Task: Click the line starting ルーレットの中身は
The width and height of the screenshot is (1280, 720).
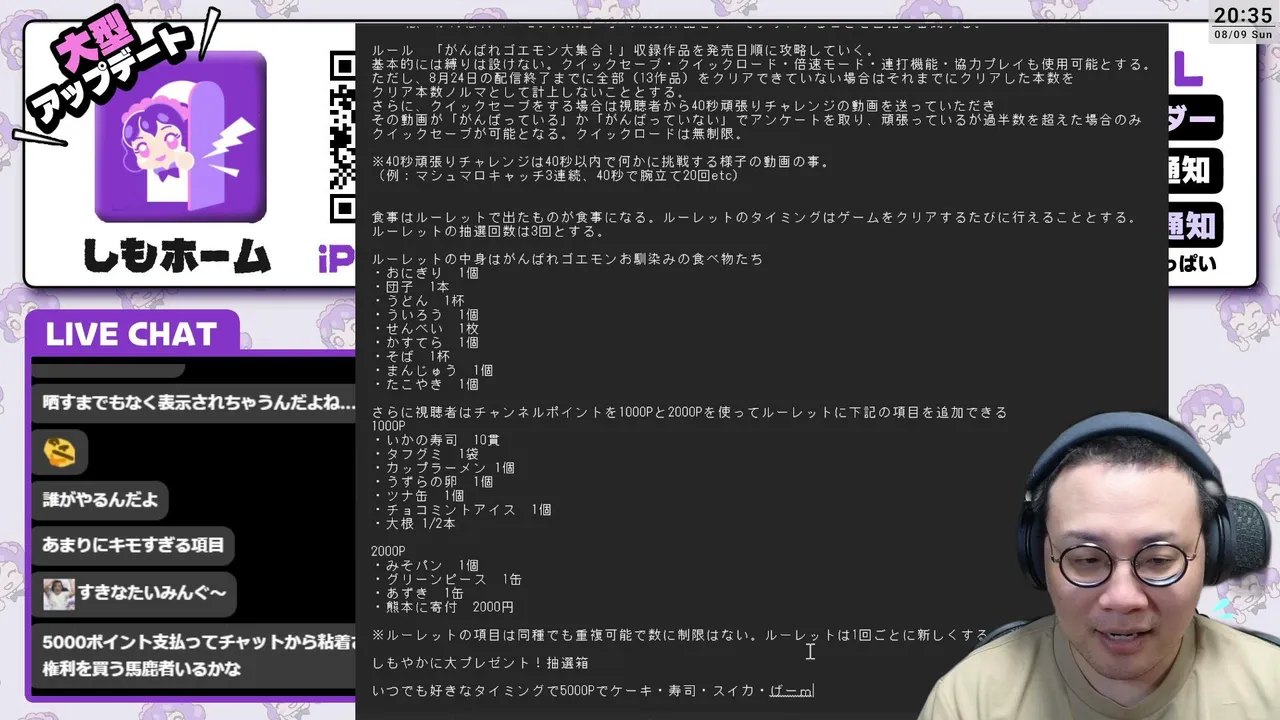Action: [567, 260]
